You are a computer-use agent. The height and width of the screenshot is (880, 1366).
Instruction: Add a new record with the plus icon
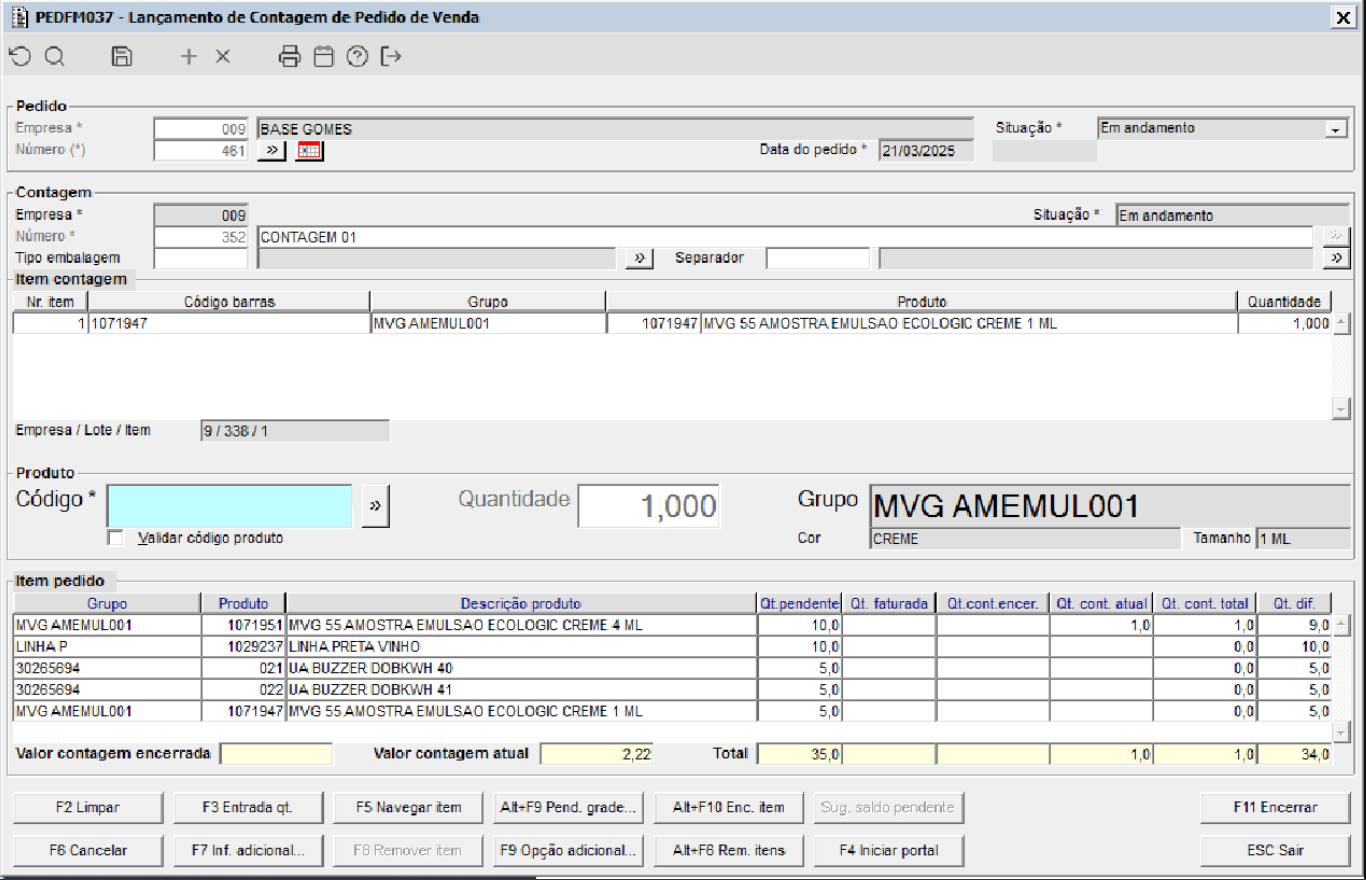coord(189,57)
